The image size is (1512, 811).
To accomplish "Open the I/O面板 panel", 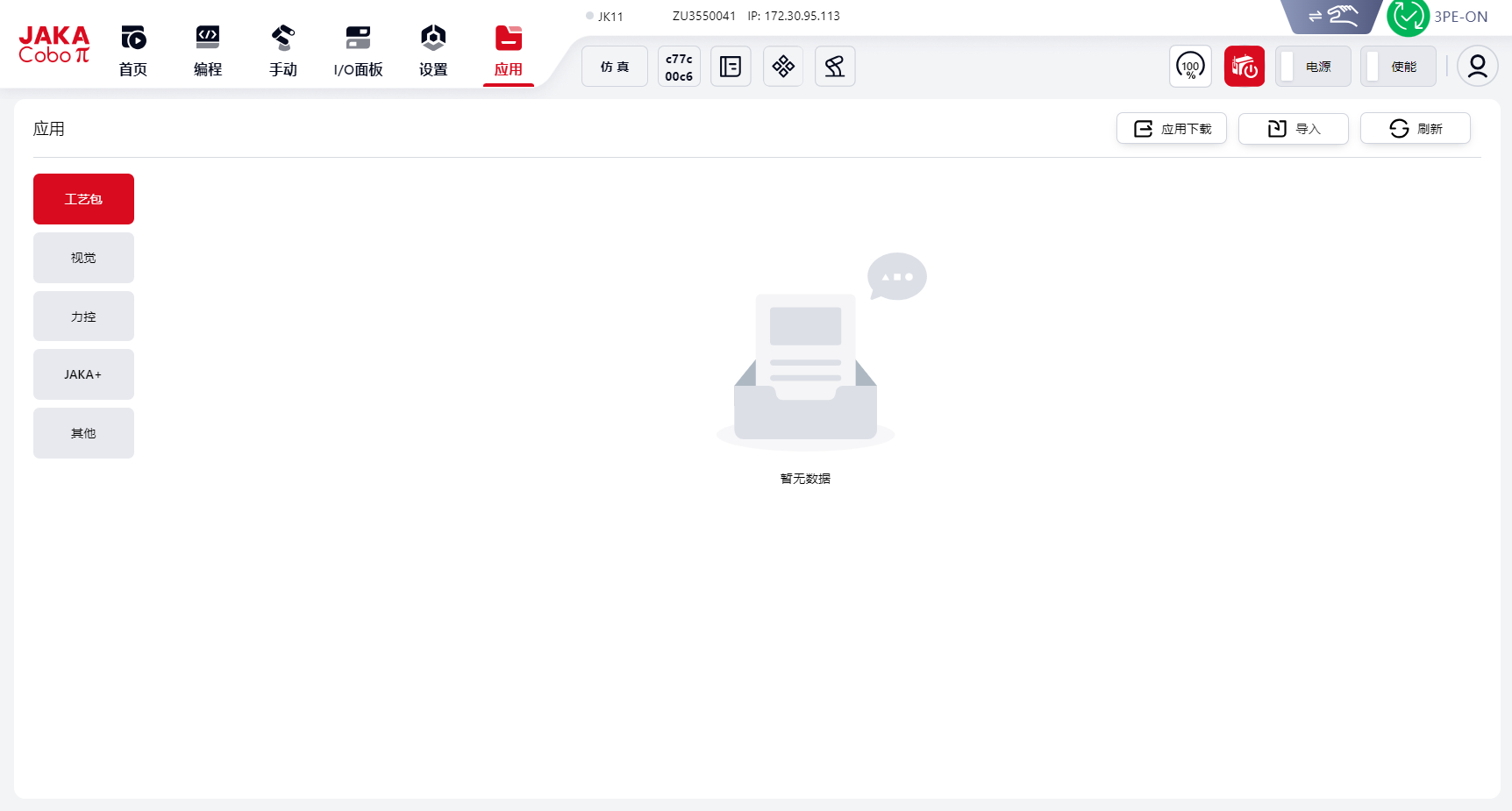I will [358, 51].
